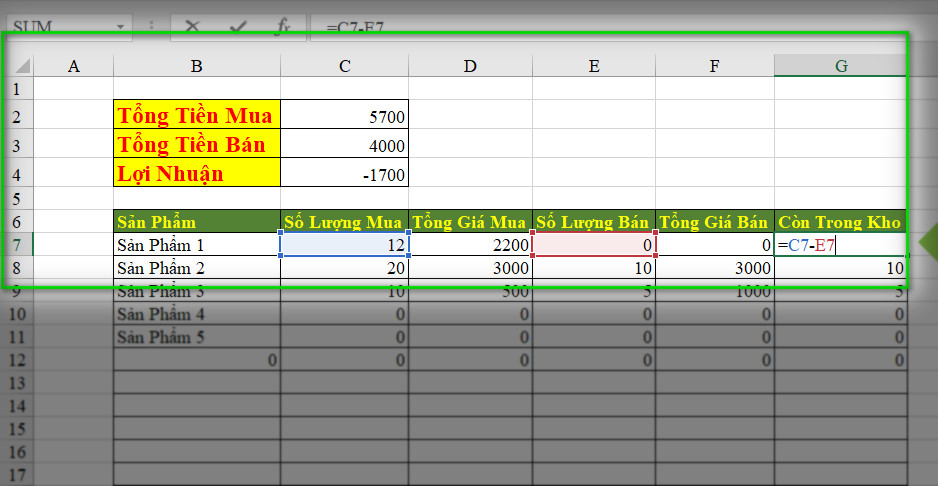Click the 'Tổng Giá Mua' table header
This screenshot has width=938, height=486.
[470, 222]
